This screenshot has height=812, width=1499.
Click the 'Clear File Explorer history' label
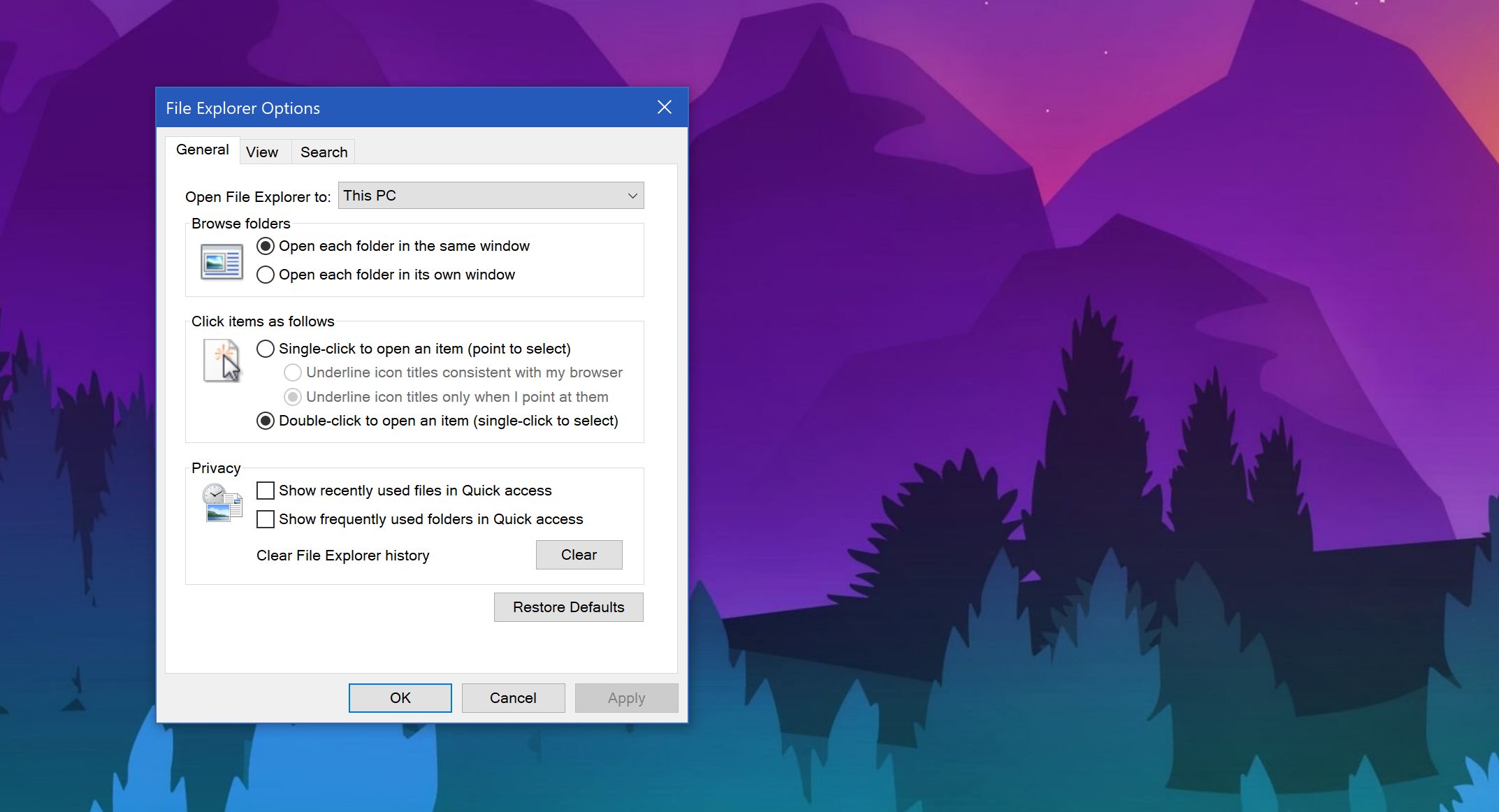coord(342,556)
